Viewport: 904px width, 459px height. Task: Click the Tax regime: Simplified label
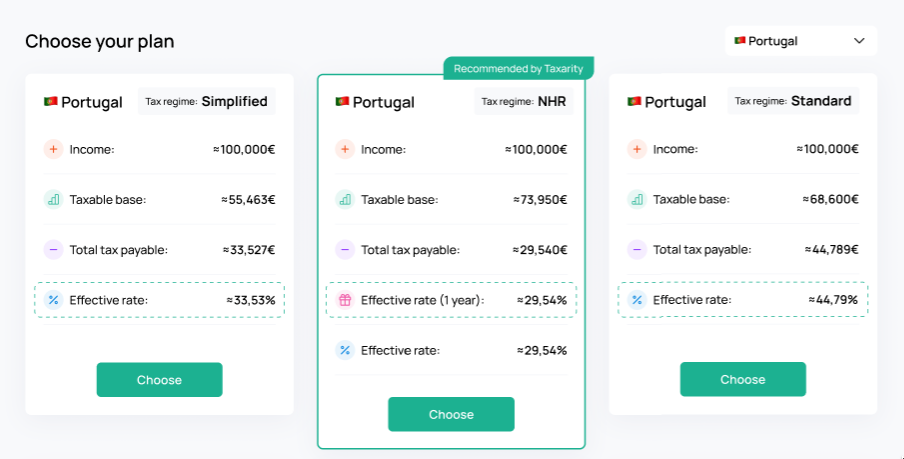click(x=206, y=101)
